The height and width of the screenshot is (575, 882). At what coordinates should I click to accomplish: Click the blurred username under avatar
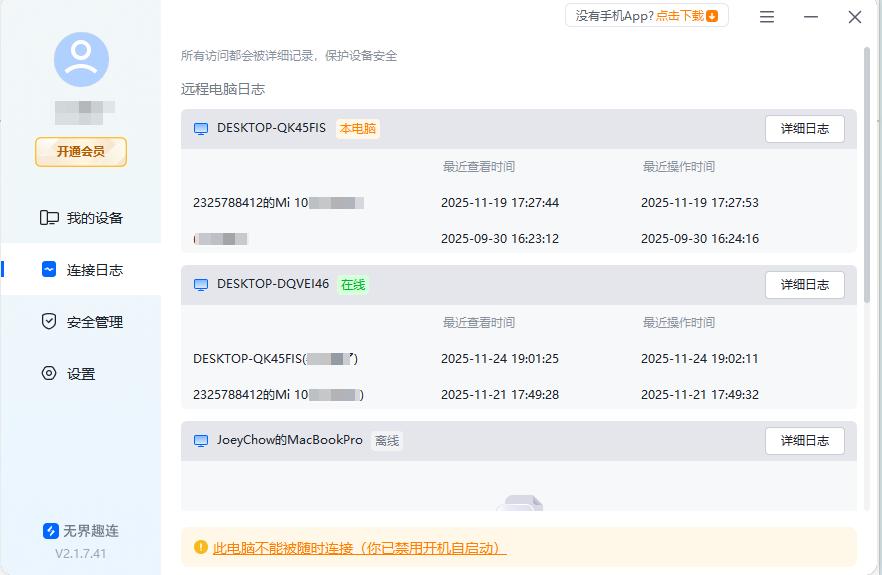[85, 113]
